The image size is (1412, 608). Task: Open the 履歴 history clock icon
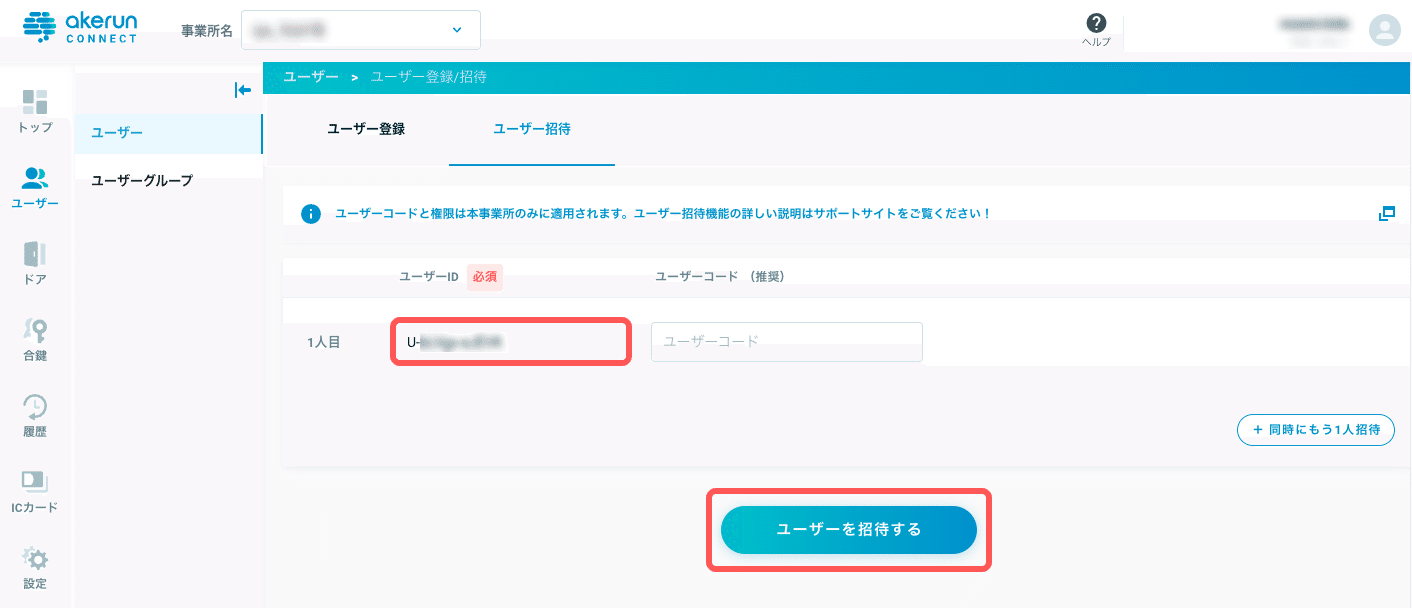(x=35, y=406)
